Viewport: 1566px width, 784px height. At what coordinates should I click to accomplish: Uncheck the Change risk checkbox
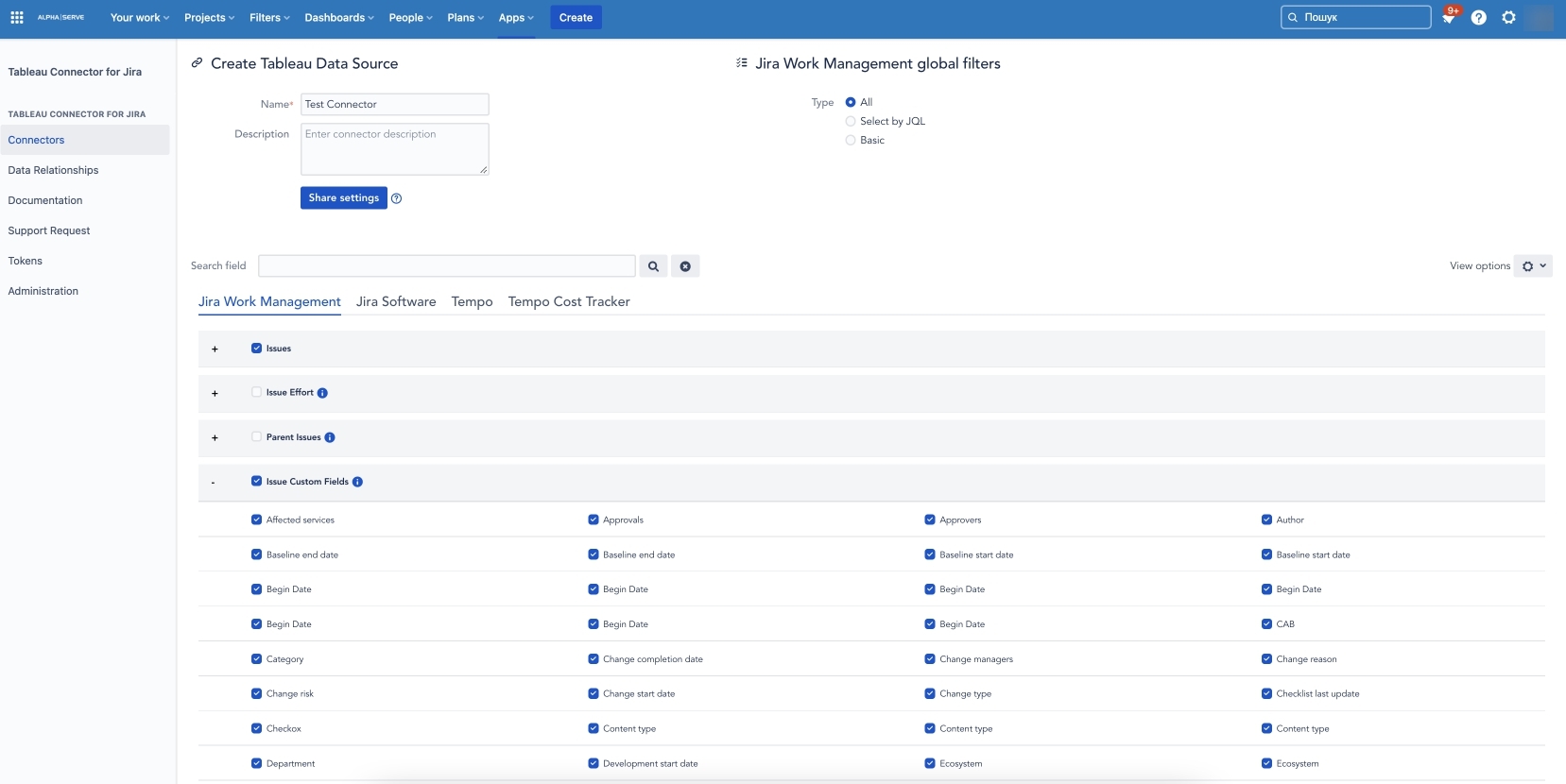pos(256,693)
